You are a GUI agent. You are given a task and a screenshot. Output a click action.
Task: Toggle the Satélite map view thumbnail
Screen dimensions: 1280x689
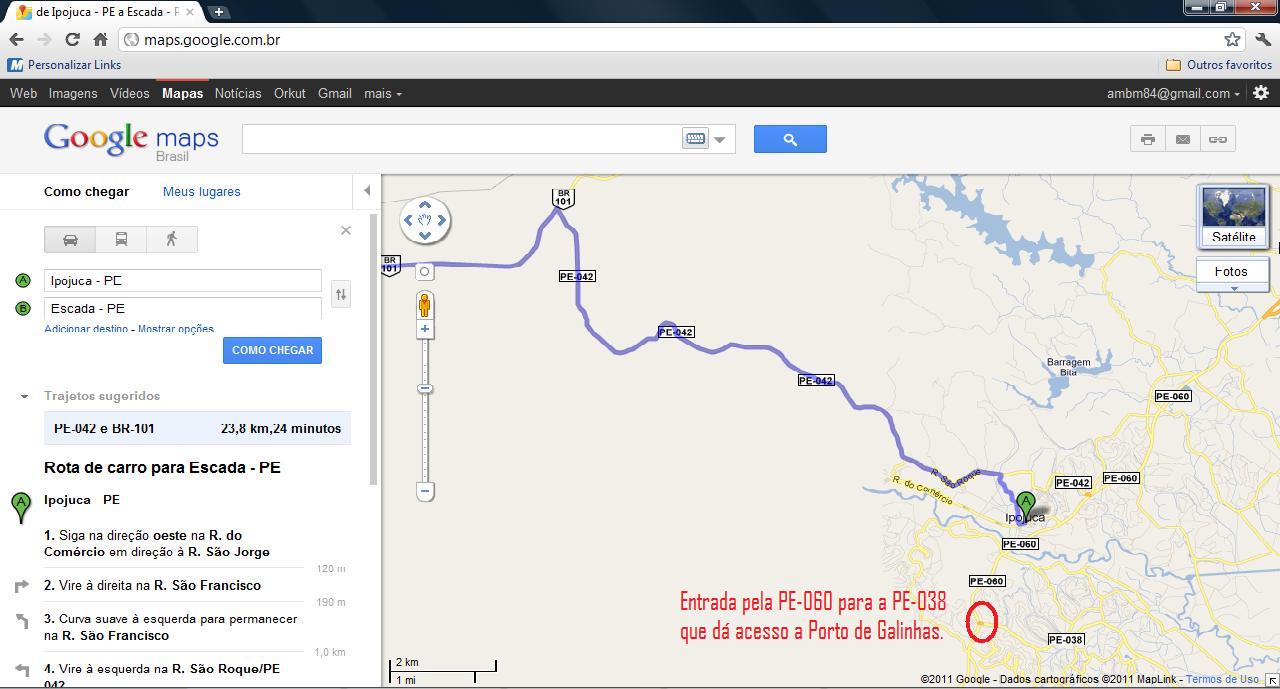(x=1233, y=215)
